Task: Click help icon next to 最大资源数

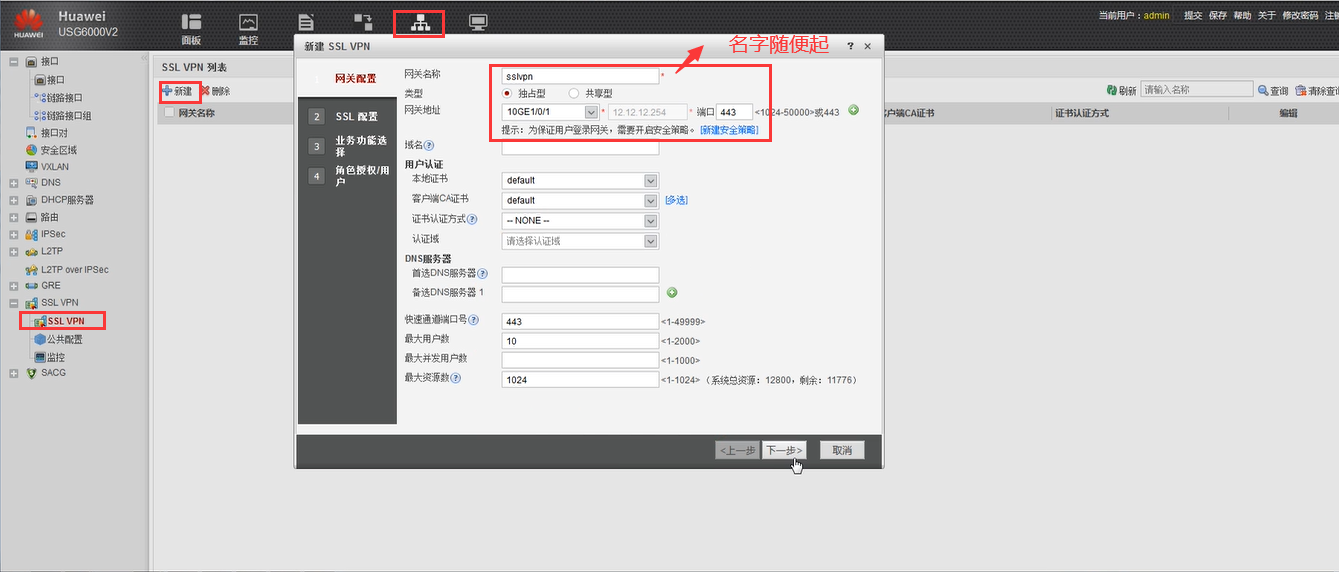Action: pyautogui.click(x=455, y=378)
